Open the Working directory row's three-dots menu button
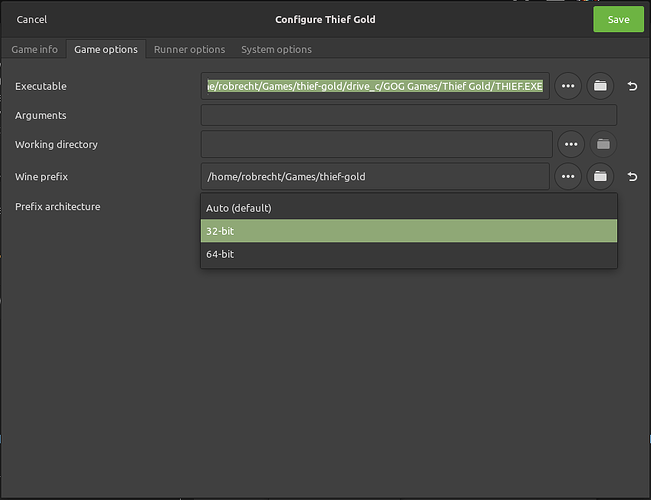Viewport: 651px width, 500px height. [571, 144]
